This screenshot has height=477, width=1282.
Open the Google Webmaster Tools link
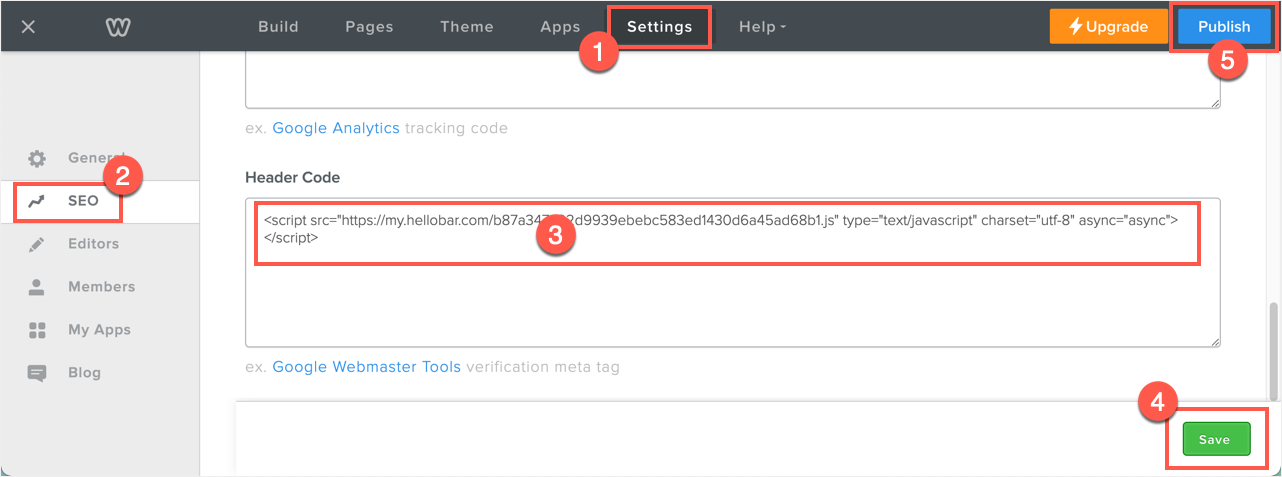coord(366,367)
